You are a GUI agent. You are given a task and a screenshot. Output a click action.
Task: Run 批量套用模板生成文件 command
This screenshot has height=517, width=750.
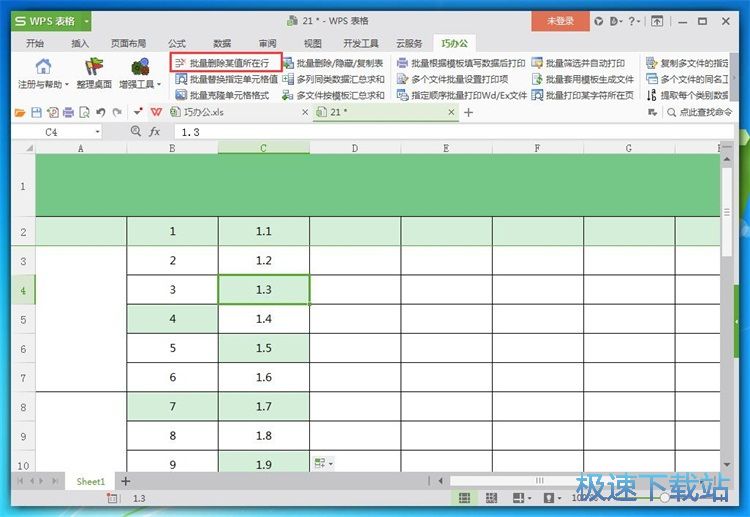click(x=583, y=79)
